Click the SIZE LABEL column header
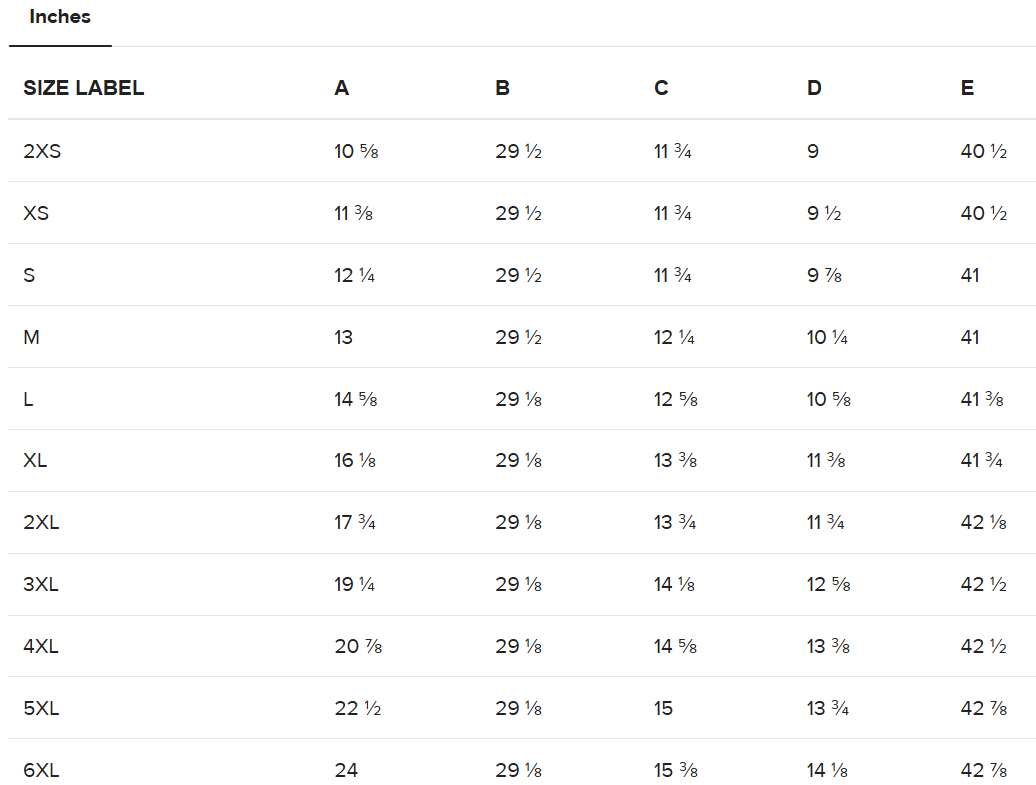 (84, 88)
